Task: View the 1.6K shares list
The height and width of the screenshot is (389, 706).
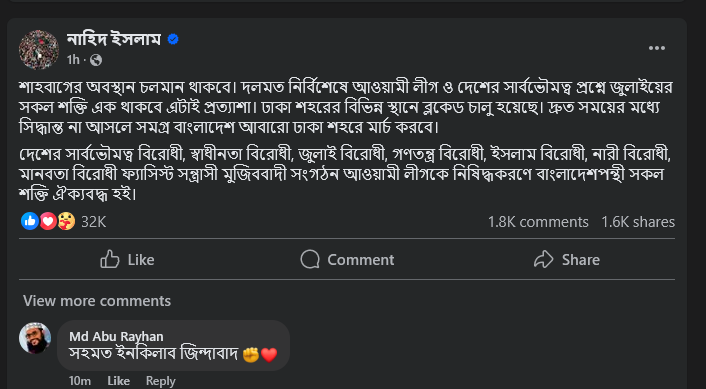Action: tap(638, 222)
